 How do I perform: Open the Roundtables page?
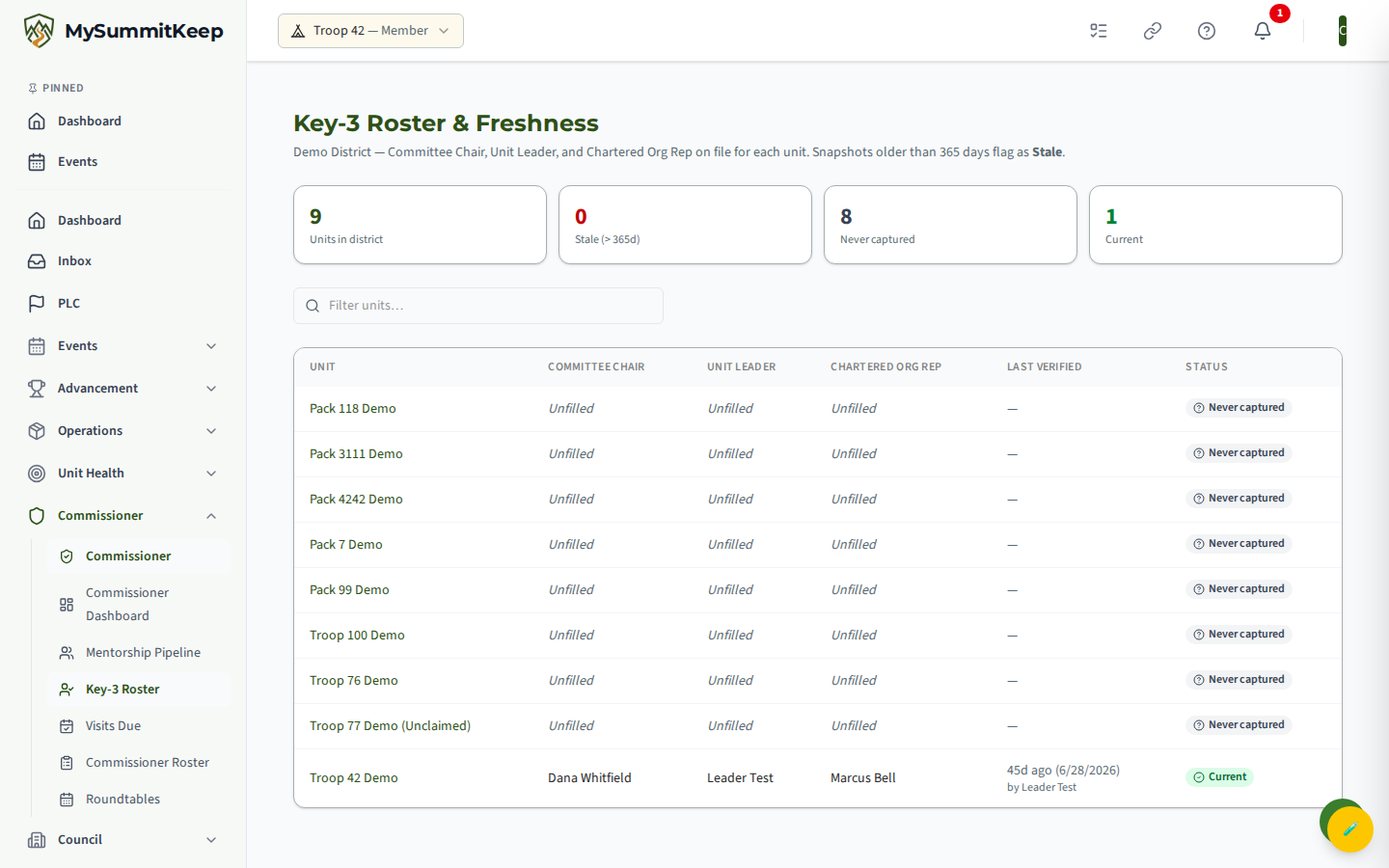point(139,800)
